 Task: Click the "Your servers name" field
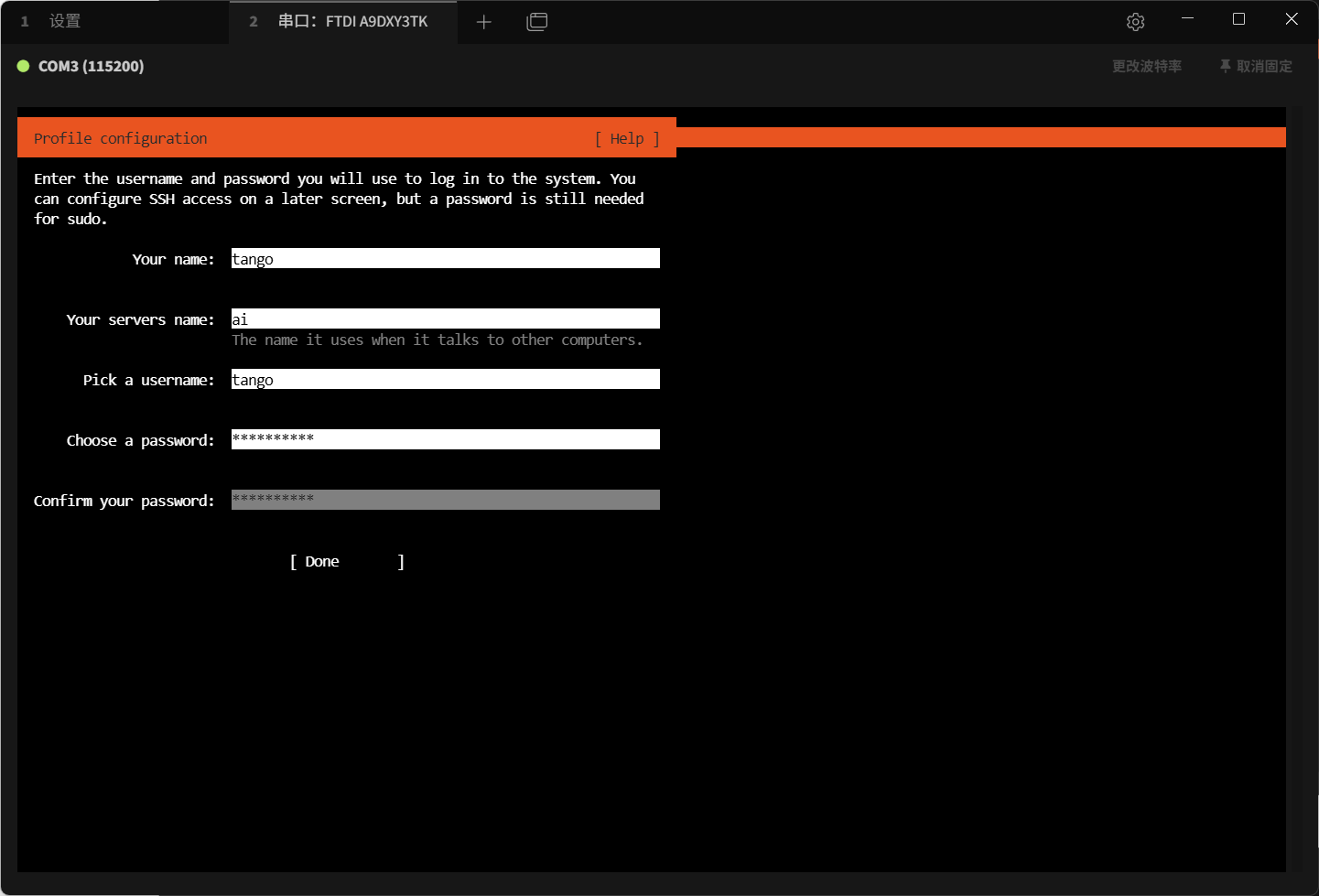tap(445, 319)
